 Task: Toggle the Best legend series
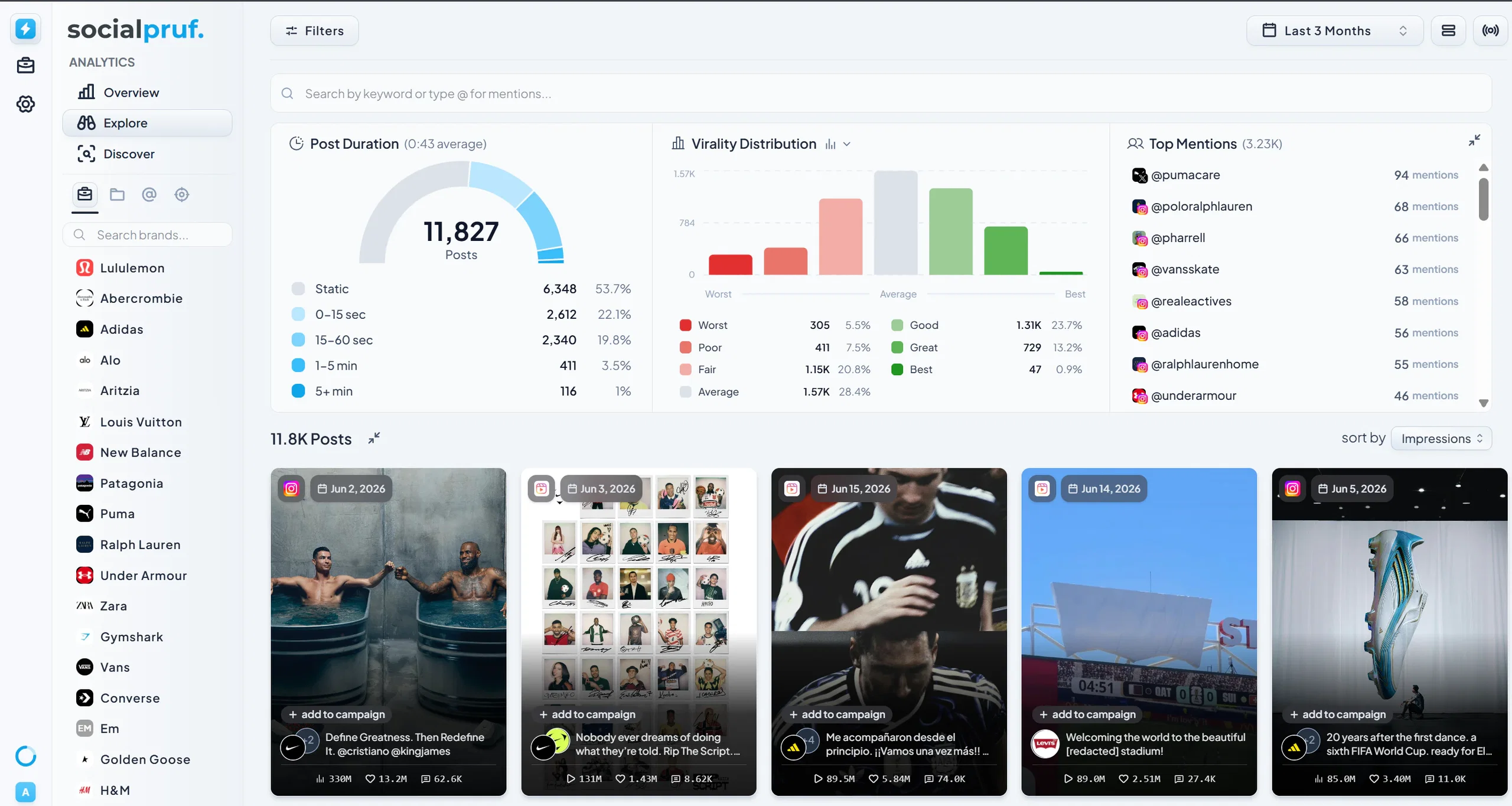pyautogui.click(x=912, y=370)
